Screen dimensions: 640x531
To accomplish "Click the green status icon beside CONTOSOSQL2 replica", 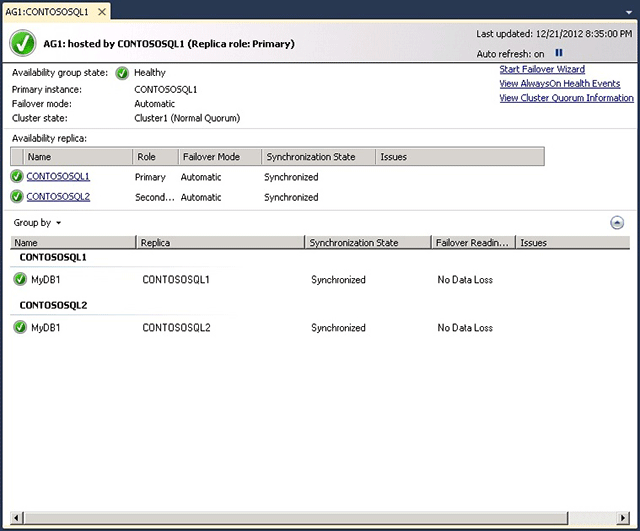I will pos(17,196).
